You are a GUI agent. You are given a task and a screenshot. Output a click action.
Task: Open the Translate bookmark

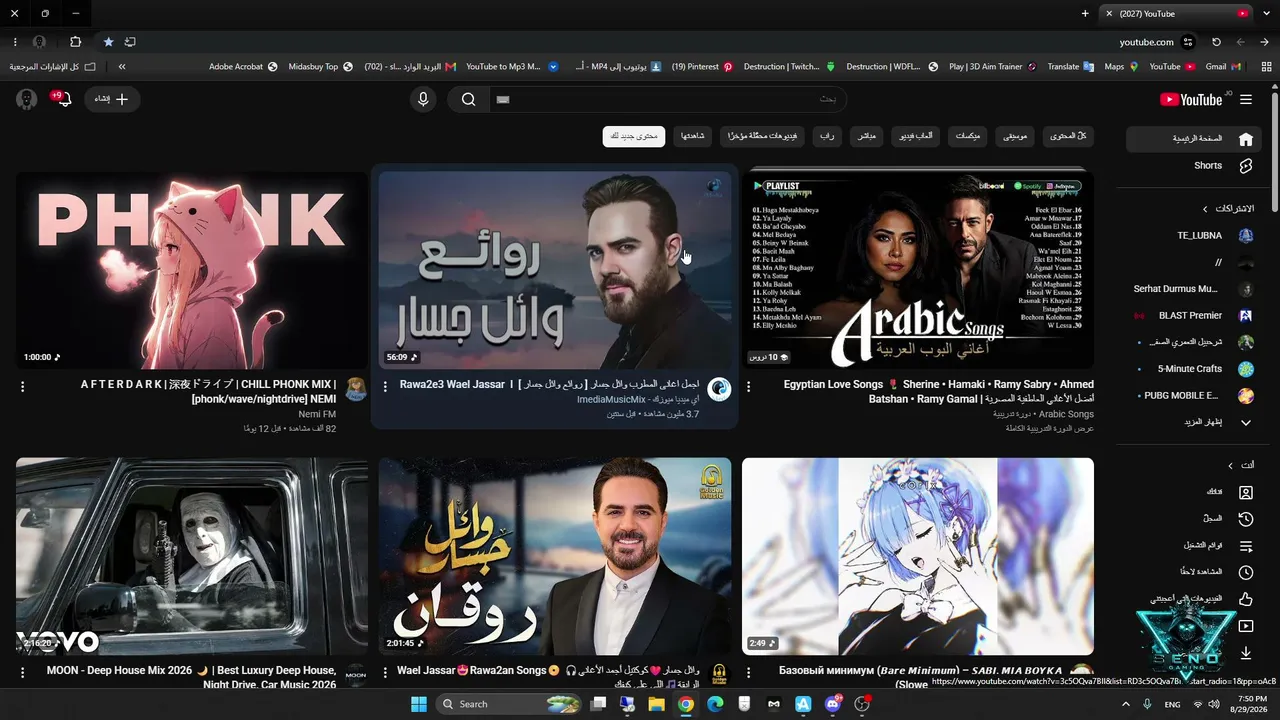coord(1070,67)
